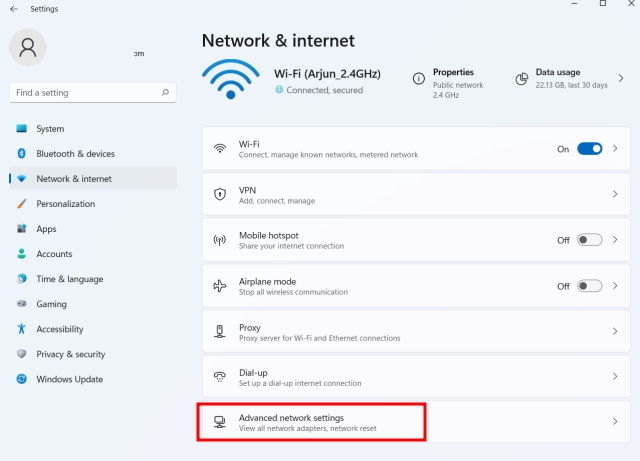640x461 pixels.
Task: Click the Settings window title text
Action: [x=44, y=9]
